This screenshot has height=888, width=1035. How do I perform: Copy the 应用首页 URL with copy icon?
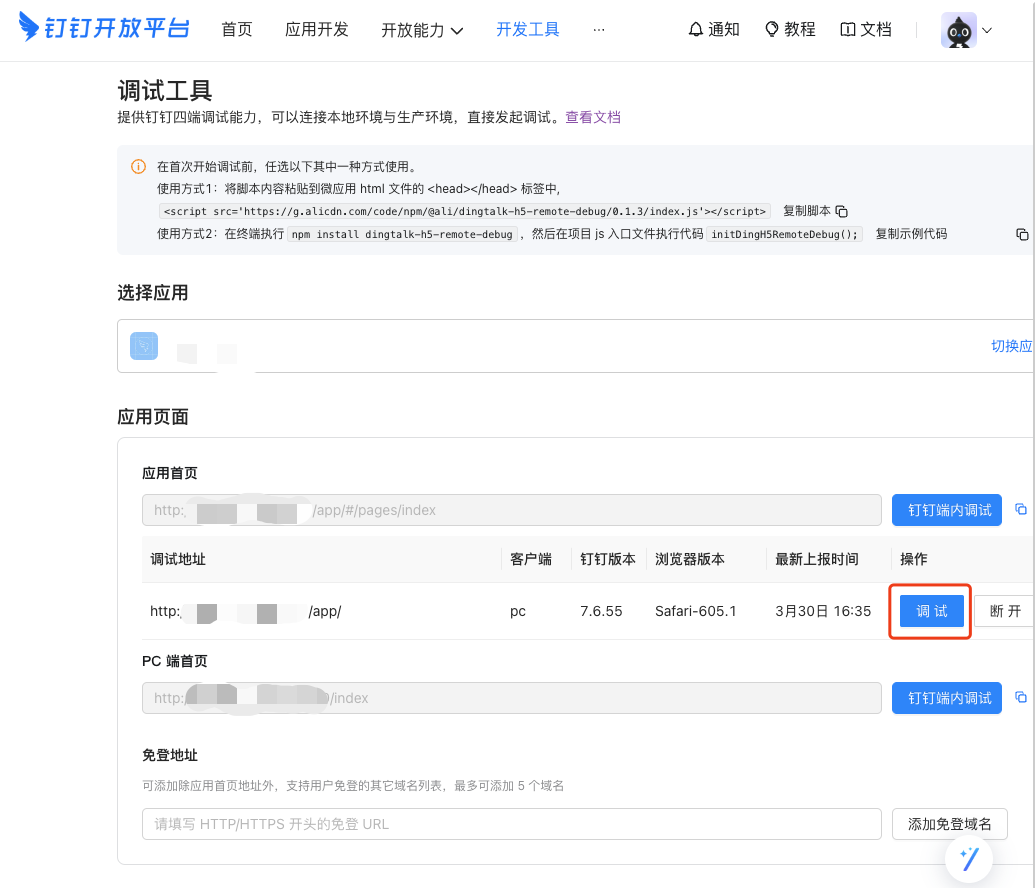[1020, 510]
